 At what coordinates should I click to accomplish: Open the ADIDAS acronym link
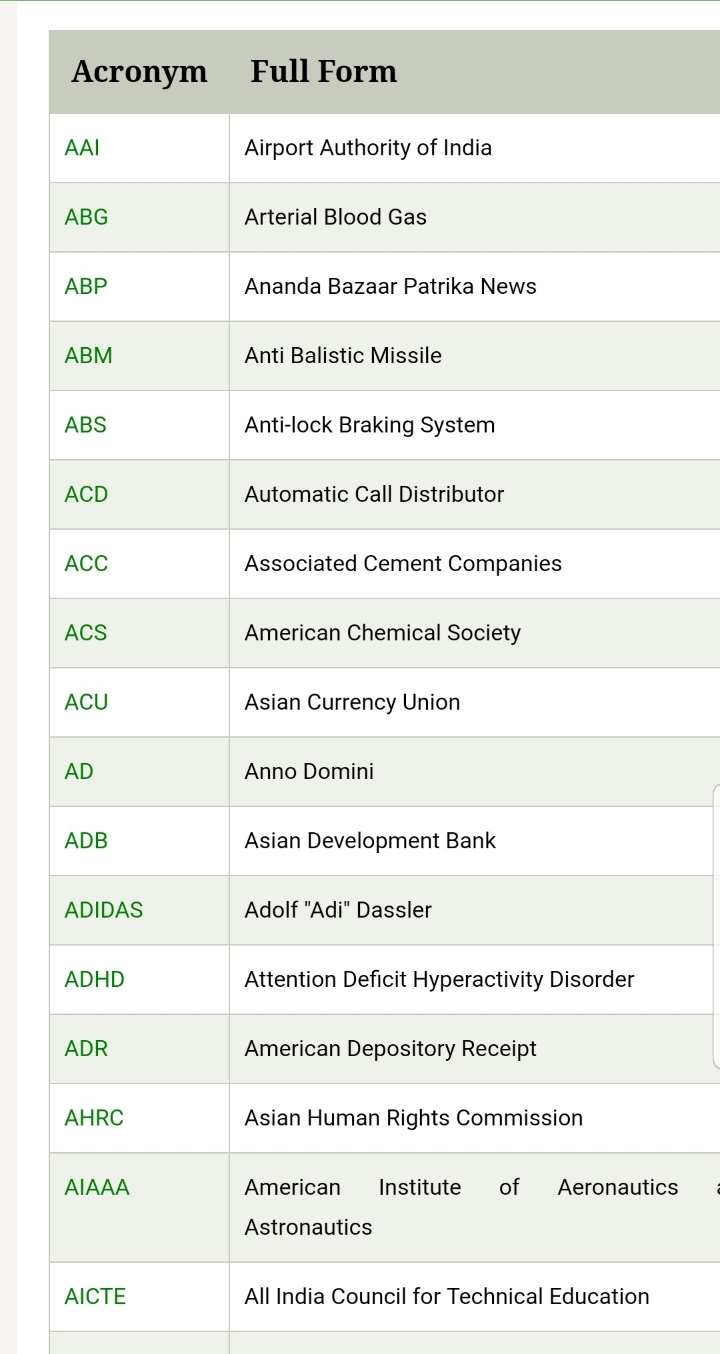104,910
